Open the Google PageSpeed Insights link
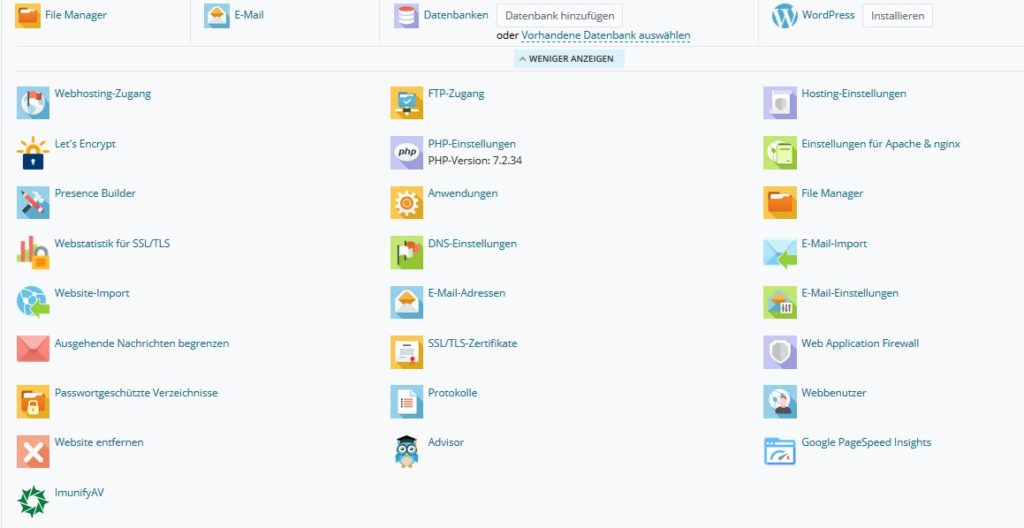 (867, 442)
